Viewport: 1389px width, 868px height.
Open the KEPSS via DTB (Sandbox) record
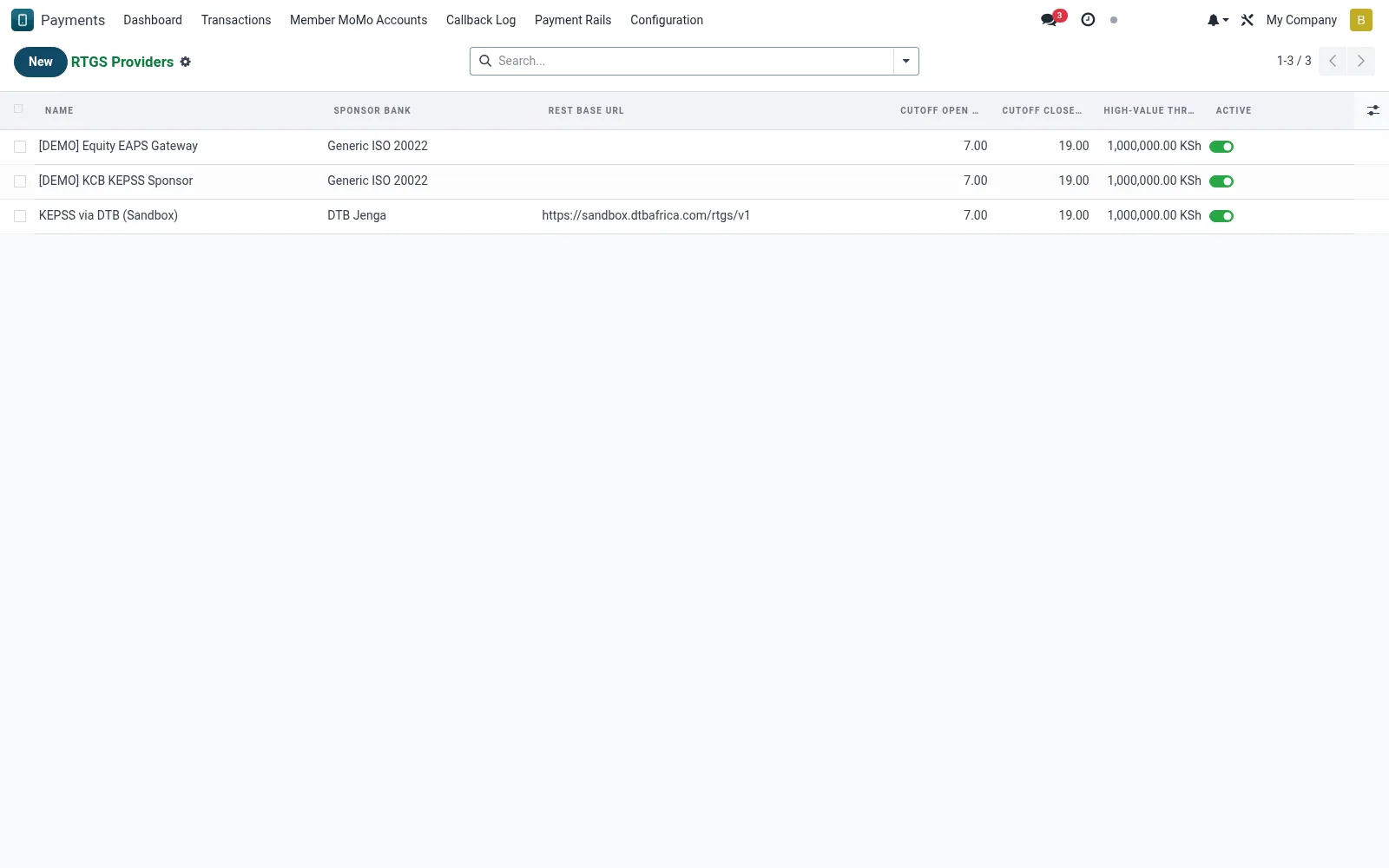pyautogui.click(x=109, y=215)
